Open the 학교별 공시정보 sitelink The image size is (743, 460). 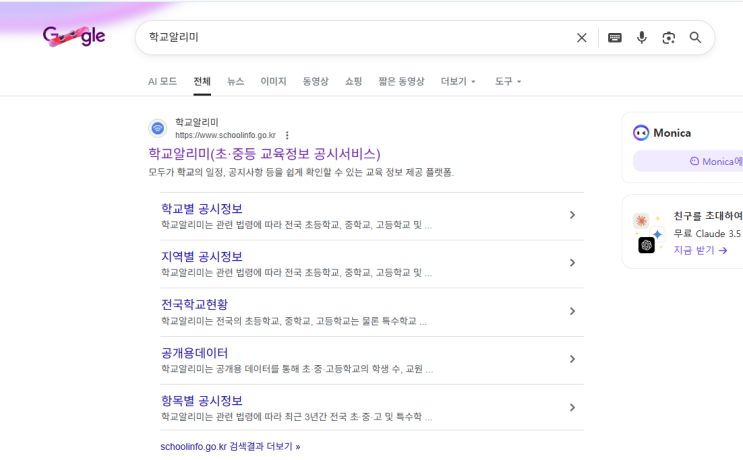tap(202, 209)
